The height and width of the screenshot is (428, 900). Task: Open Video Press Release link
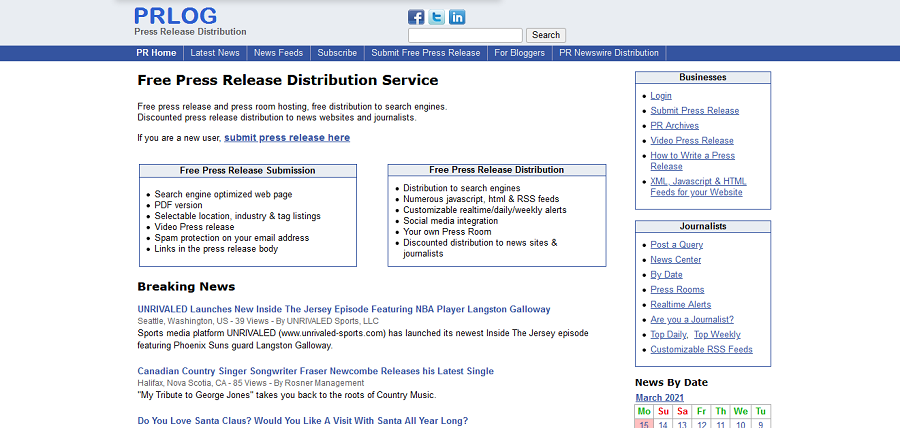(692, 141)
